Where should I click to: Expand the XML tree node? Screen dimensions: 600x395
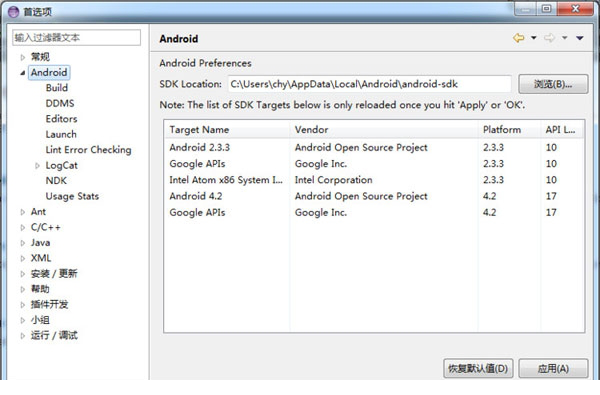pyautogui.click(x=23, y=259)
